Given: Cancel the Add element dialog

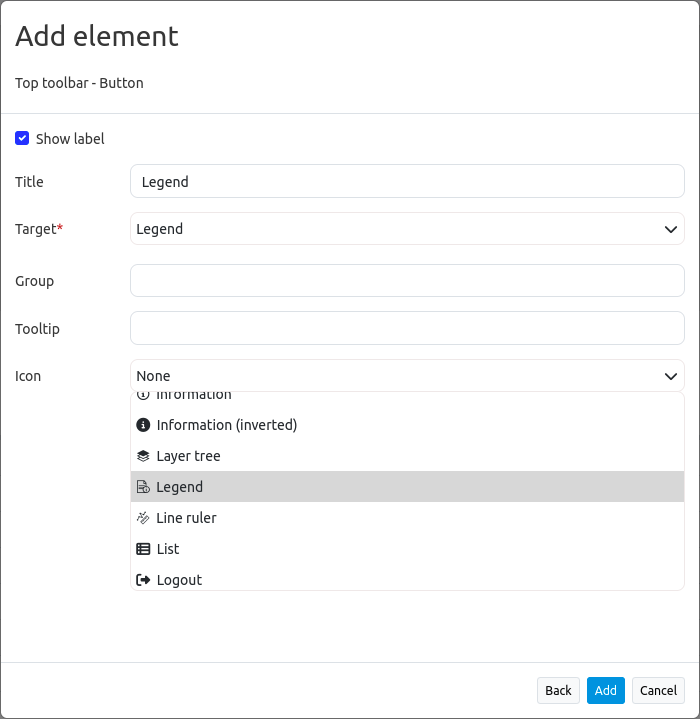Looking at the screenshot, I should tap(658, 690).
